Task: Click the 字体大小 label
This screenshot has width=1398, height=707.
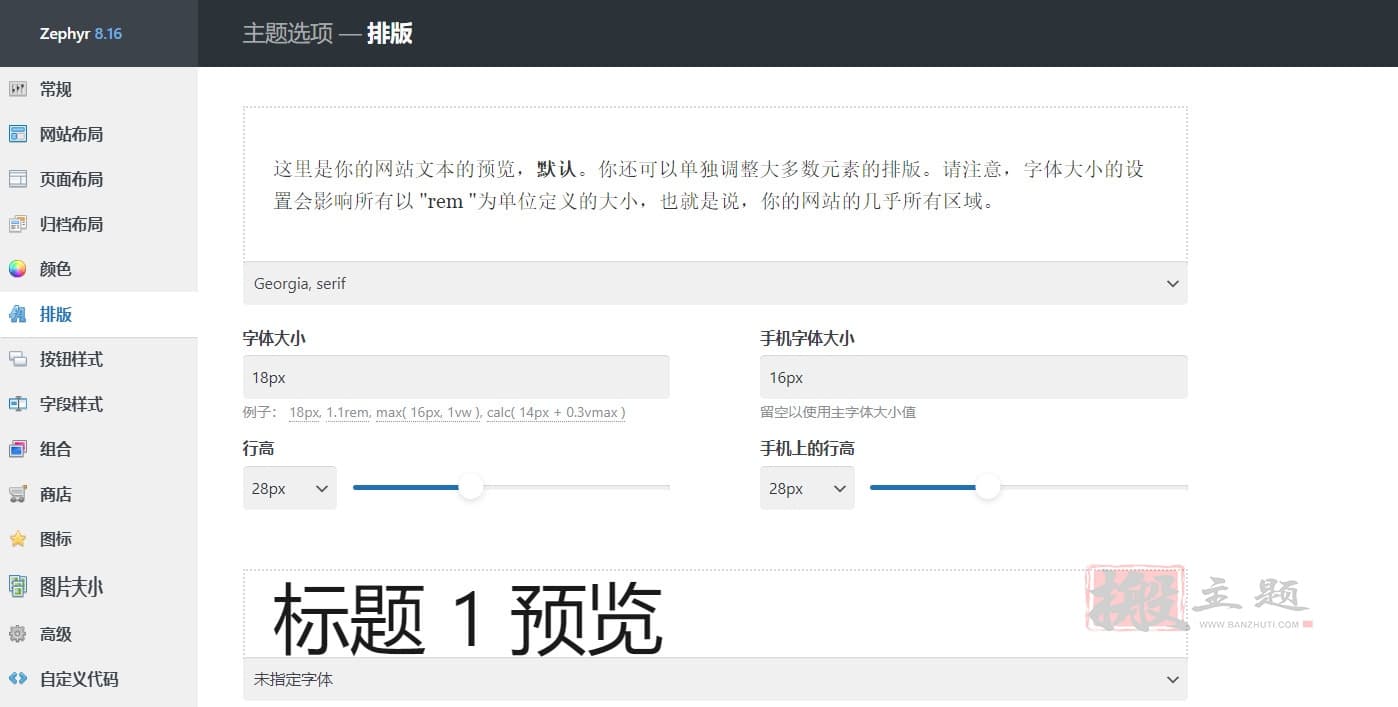Action: 274,338
